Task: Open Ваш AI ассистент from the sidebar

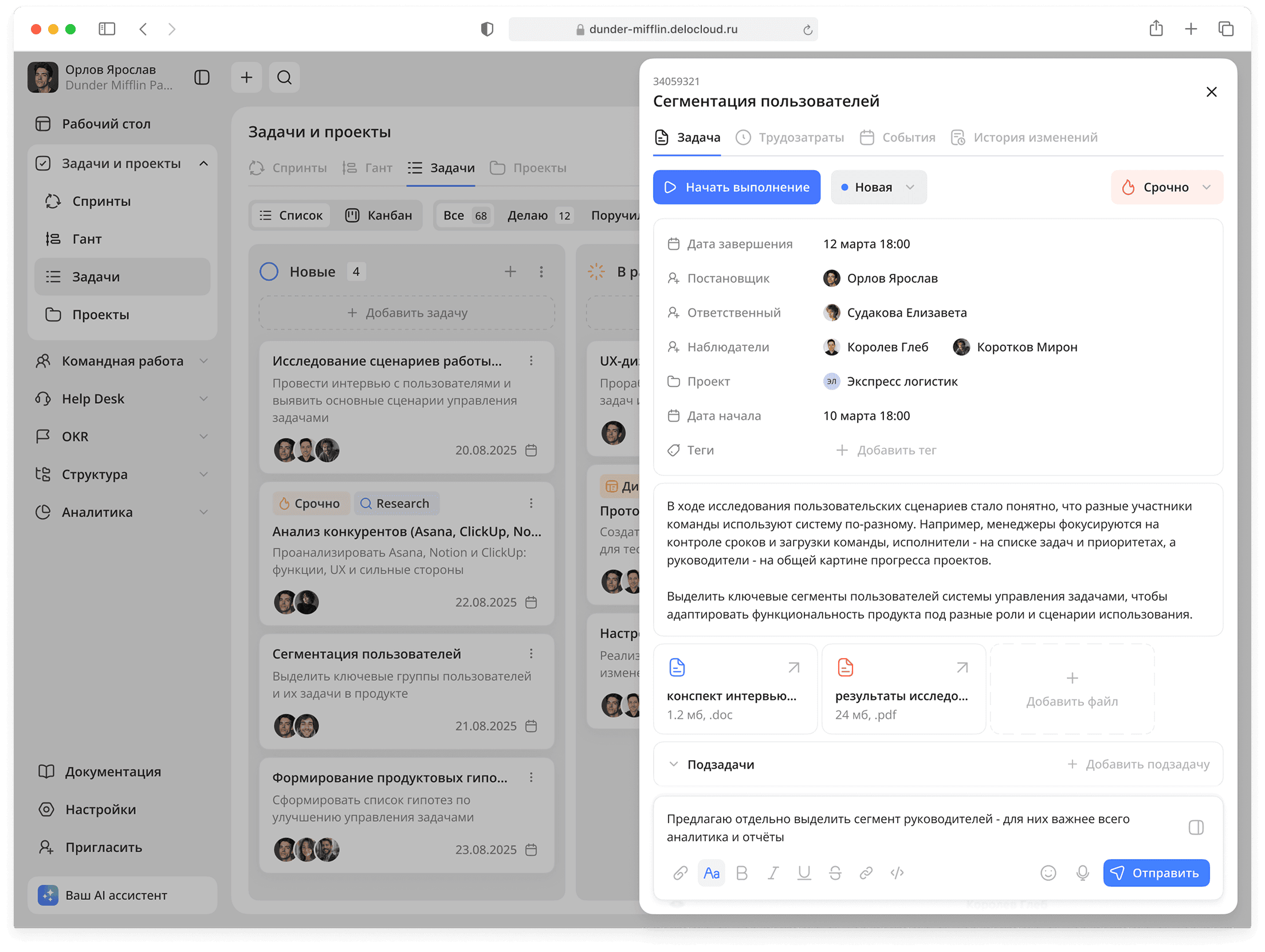Action: [116, 895]
